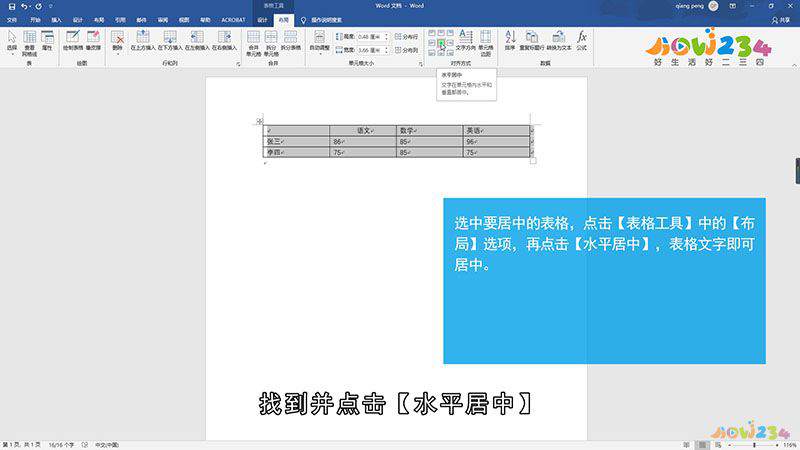The height and width of the screenshot is (450, 800).
Task: Click Insert Right (在右侧插入)
Action: [x=224, y=41]
